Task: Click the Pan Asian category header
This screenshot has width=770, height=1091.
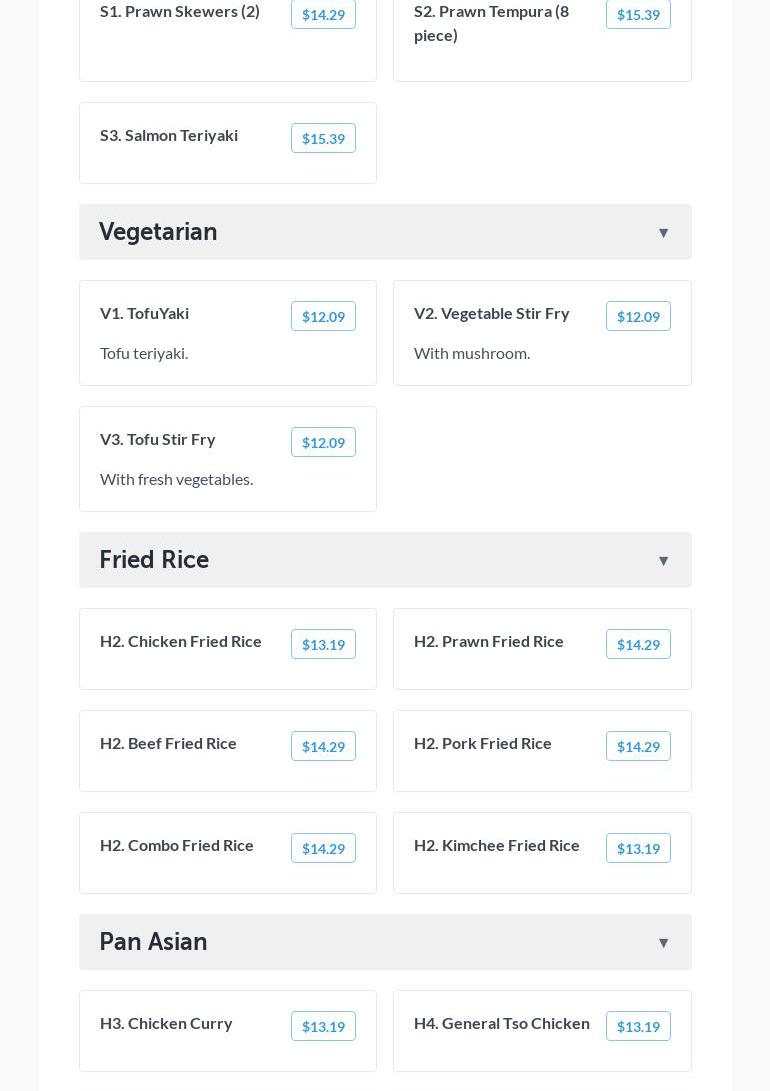Action: pos(153,942)
